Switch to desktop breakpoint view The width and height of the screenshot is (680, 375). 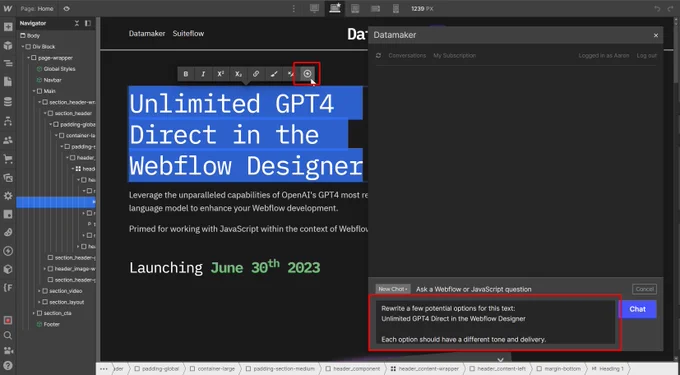coord(314,9)
